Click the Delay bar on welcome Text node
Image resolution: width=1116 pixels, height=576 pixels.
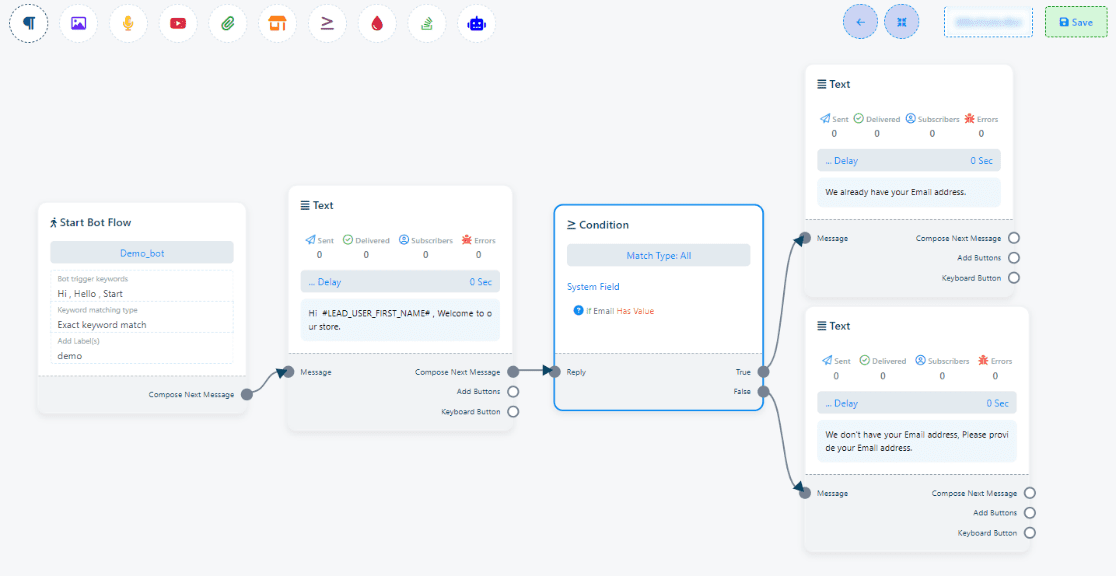pos(400,282)
